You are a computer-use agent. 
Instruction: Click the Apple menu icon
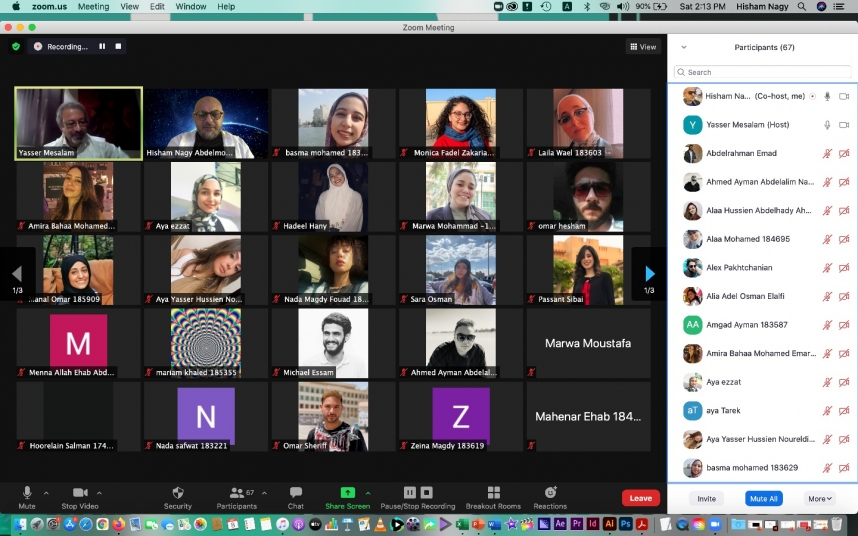point(16,7)
